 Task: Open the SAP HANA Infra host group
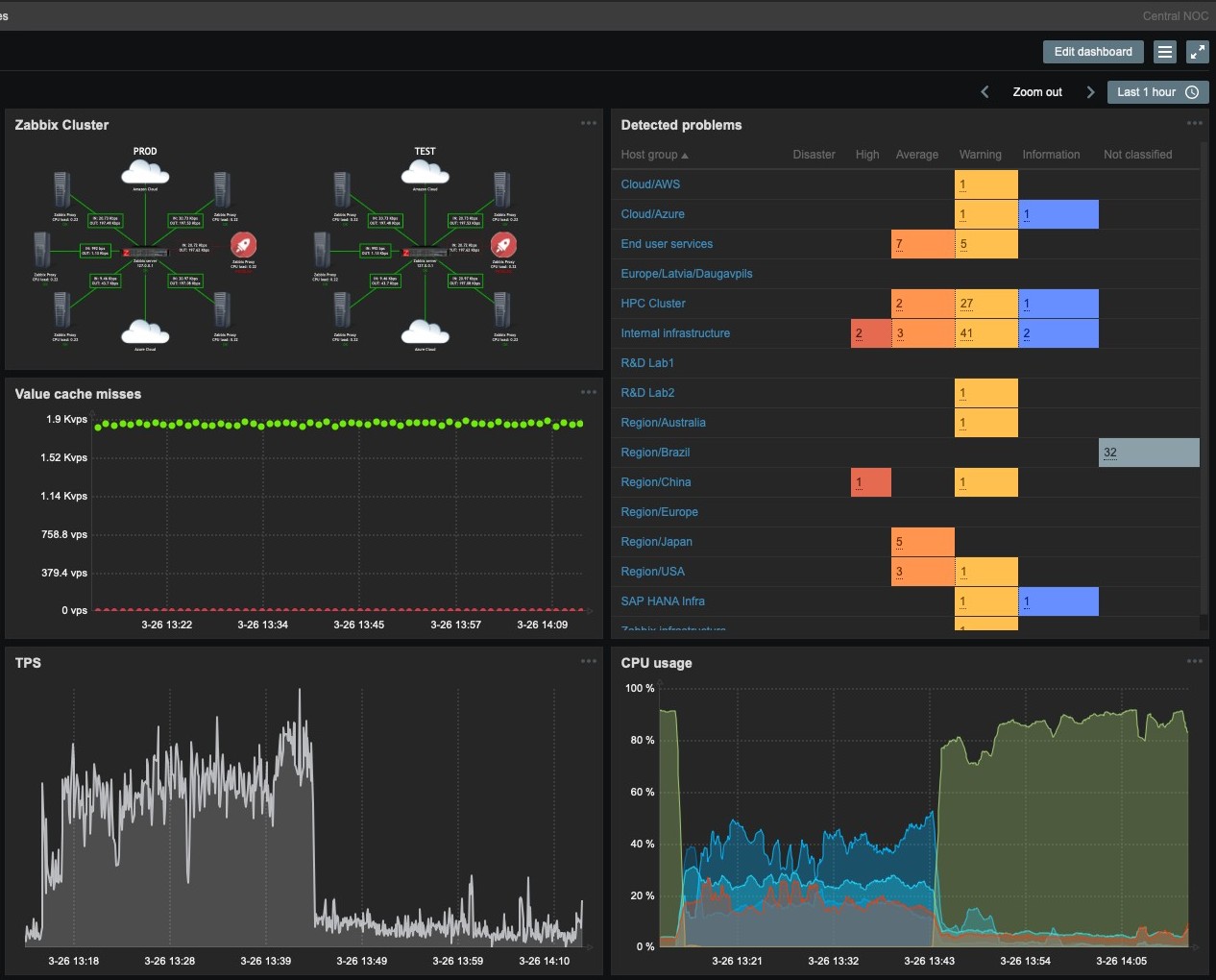tap(663, 600)
